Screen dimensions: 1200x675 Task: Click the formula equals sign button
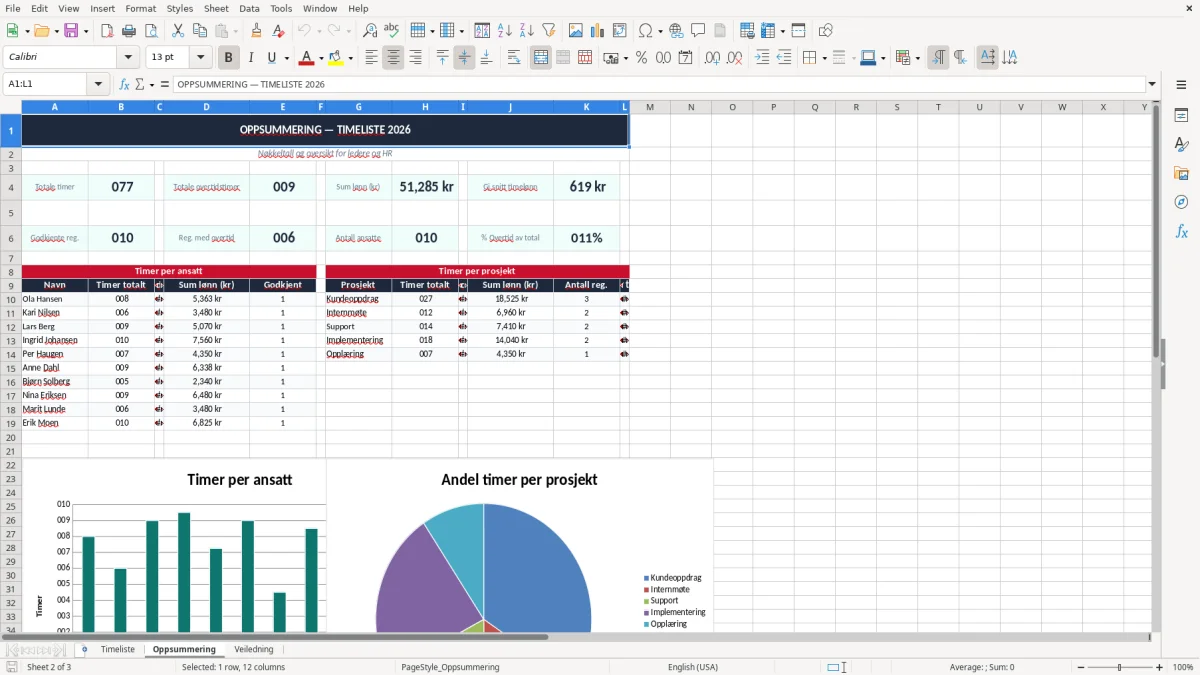click(165, 84)
